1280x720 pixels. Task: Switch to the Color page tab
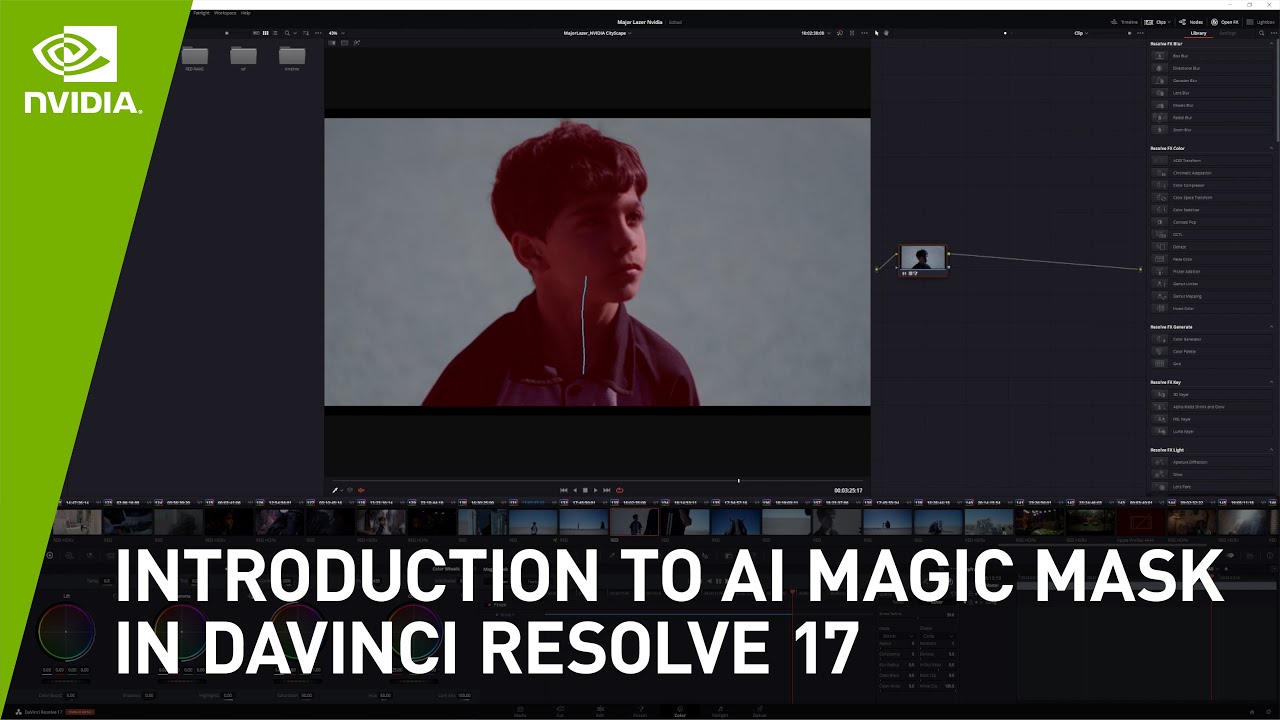click(x=680, y=712)
